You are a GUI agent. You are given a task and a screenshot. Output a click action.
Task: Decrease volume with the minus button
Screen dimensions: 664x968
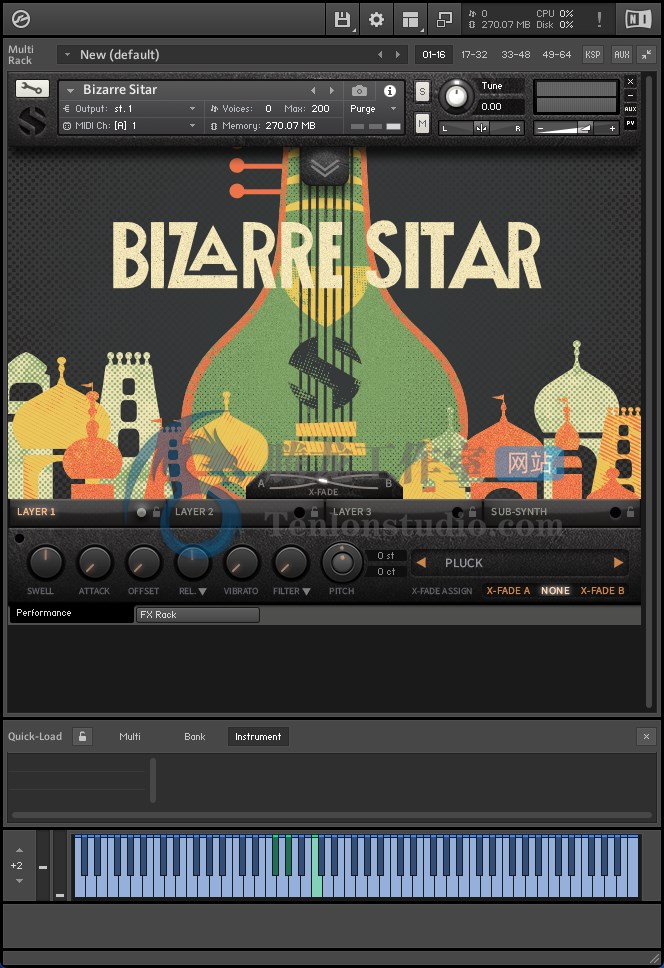tap(541, 128)
